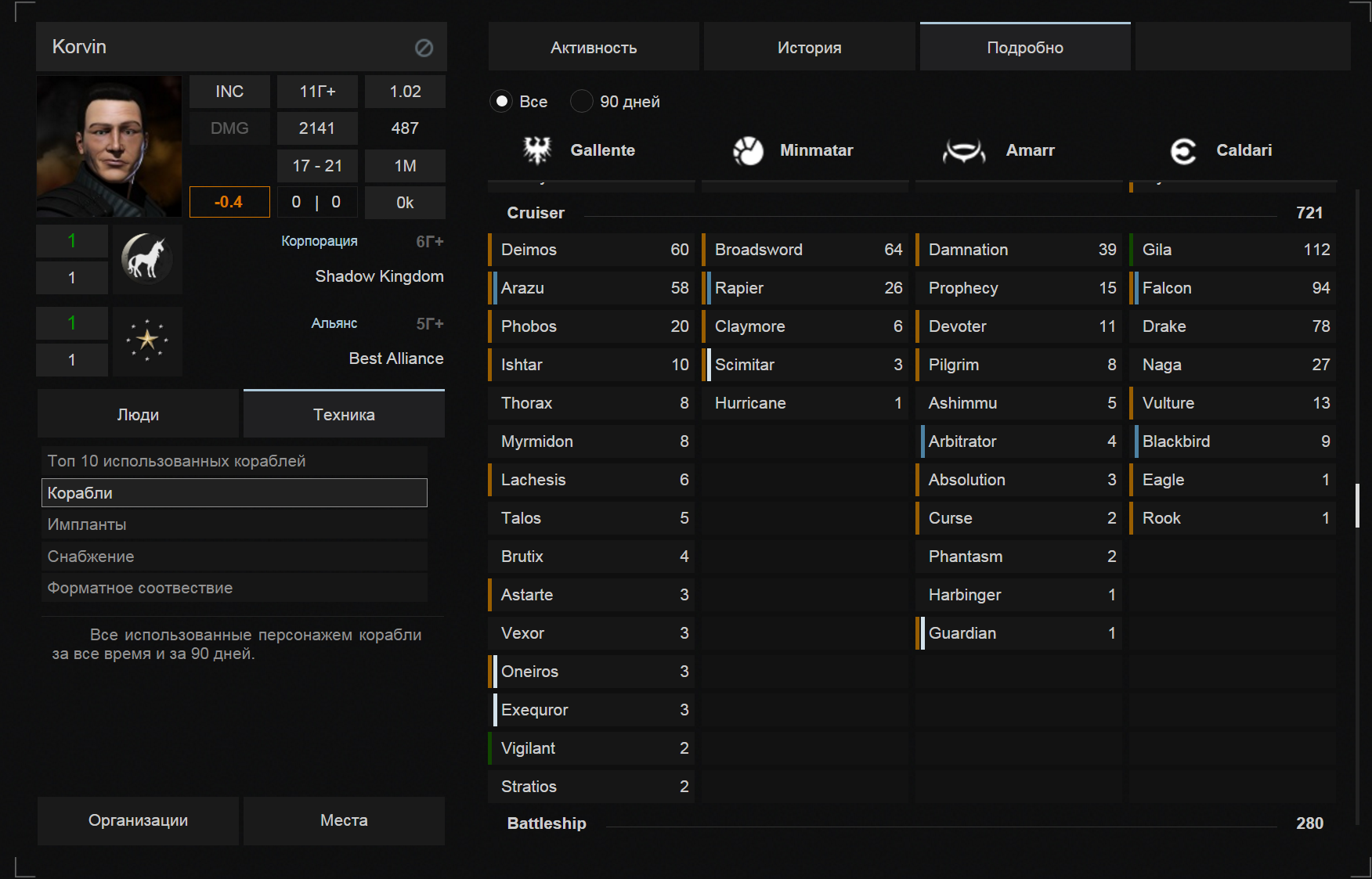
Task: Click the Claymore ship row
Action: click(805, 326)
